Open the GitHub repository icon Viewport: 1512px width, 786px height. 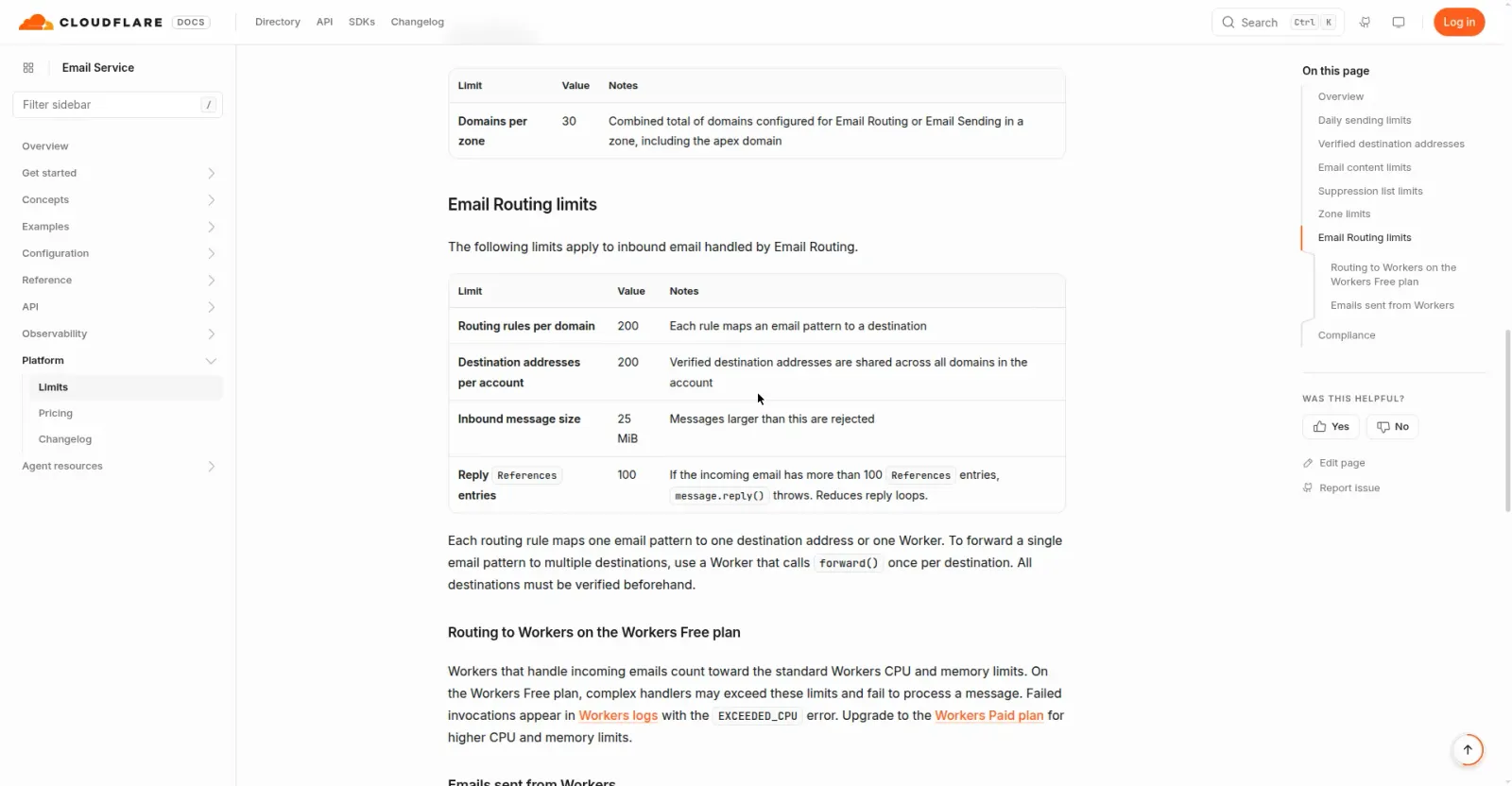(1365, 22)
